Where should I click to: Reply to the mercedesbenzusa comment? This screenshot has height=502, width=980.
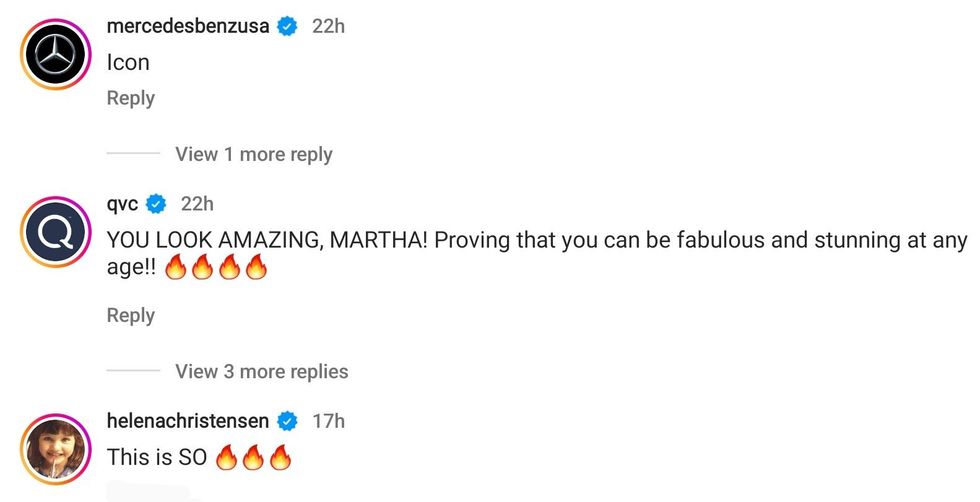click(131, 98)
